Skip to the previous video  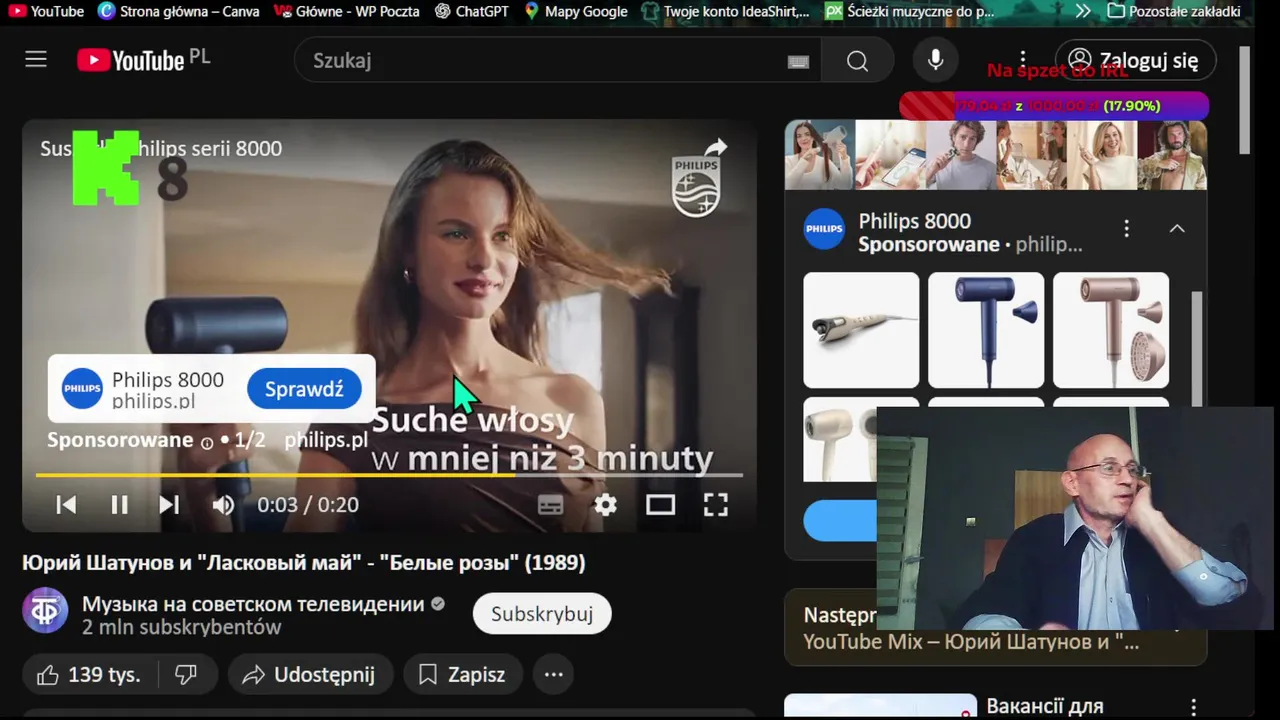coord(66,505)
